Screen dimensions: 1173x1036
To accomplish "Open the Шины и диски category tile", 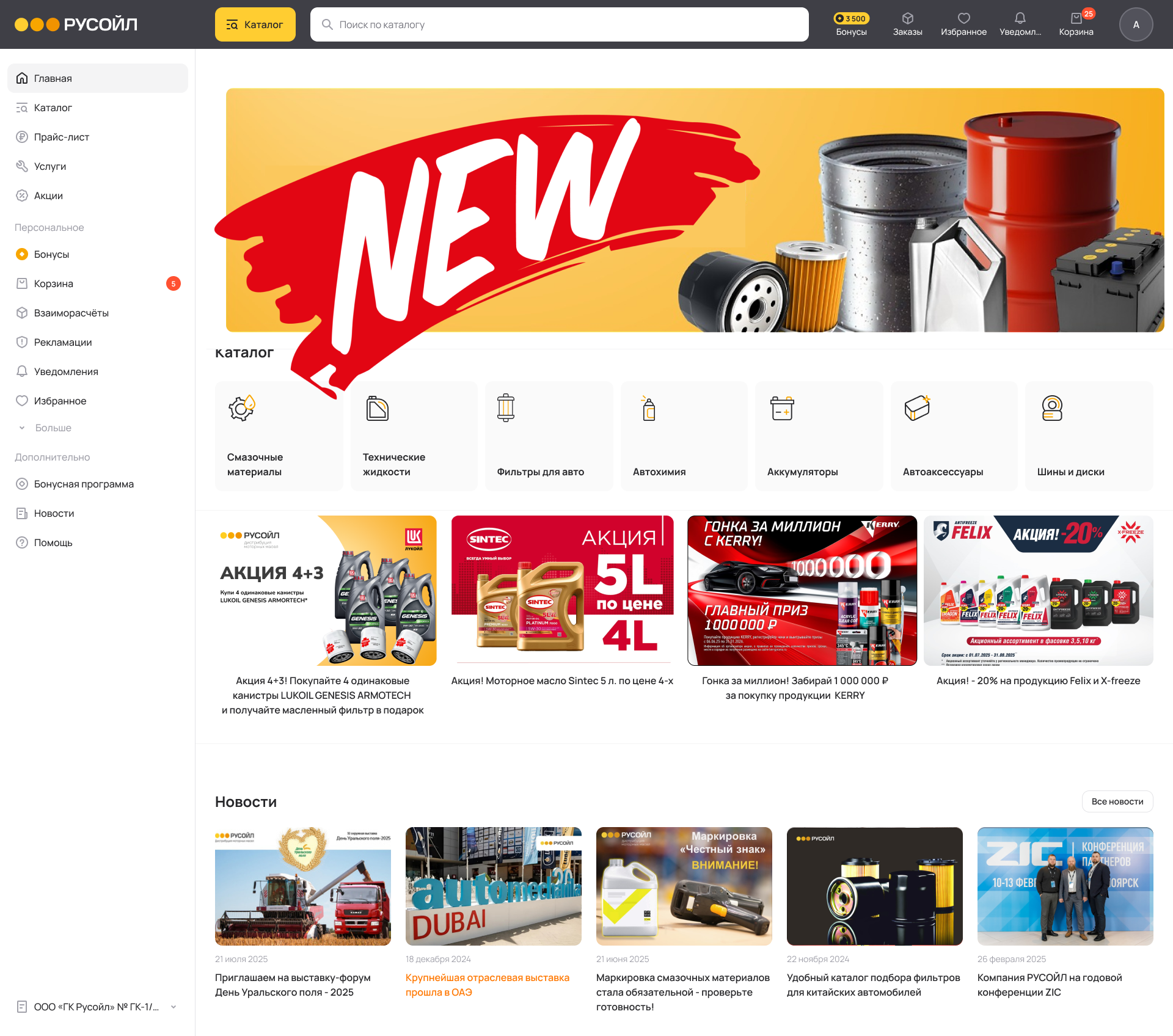I will [x=1089, y=436].
